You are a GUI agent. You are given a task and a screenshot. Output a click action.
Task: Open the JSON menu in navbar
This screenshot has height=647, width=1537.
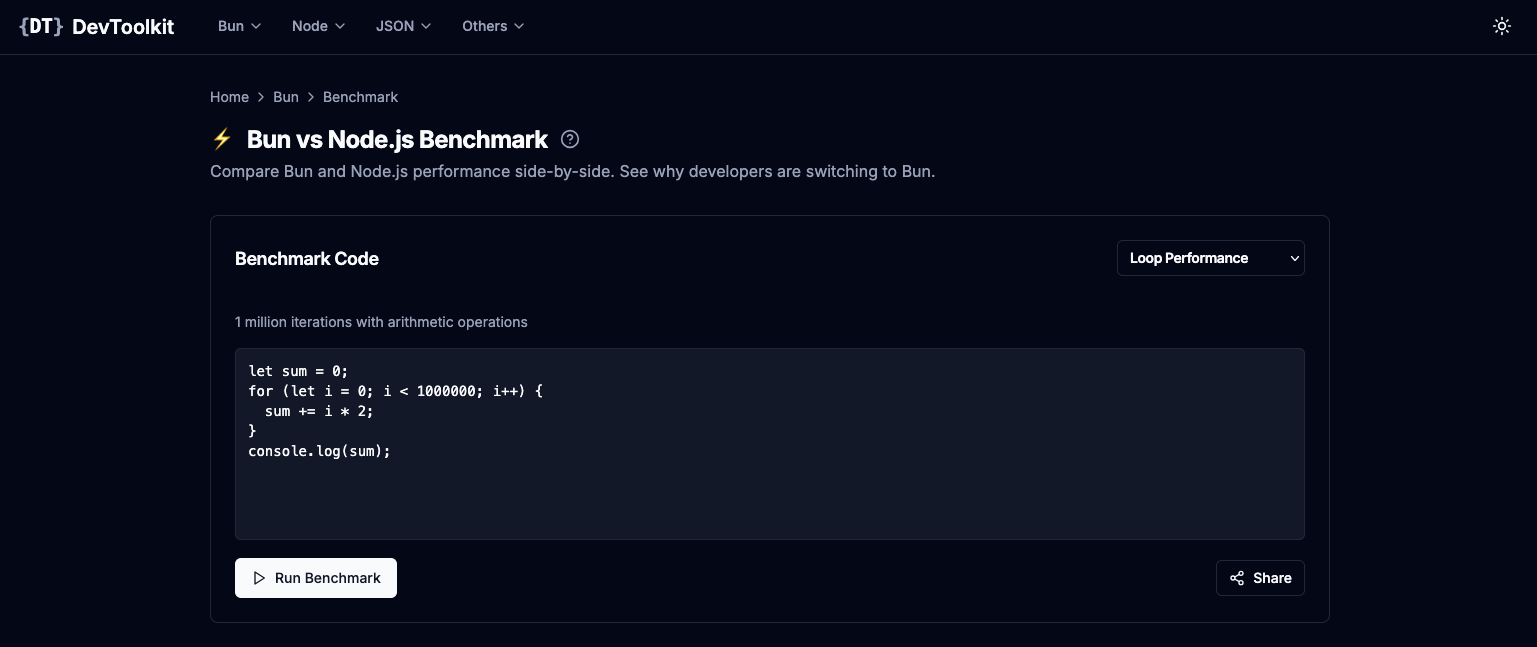[x=404, y=26]
